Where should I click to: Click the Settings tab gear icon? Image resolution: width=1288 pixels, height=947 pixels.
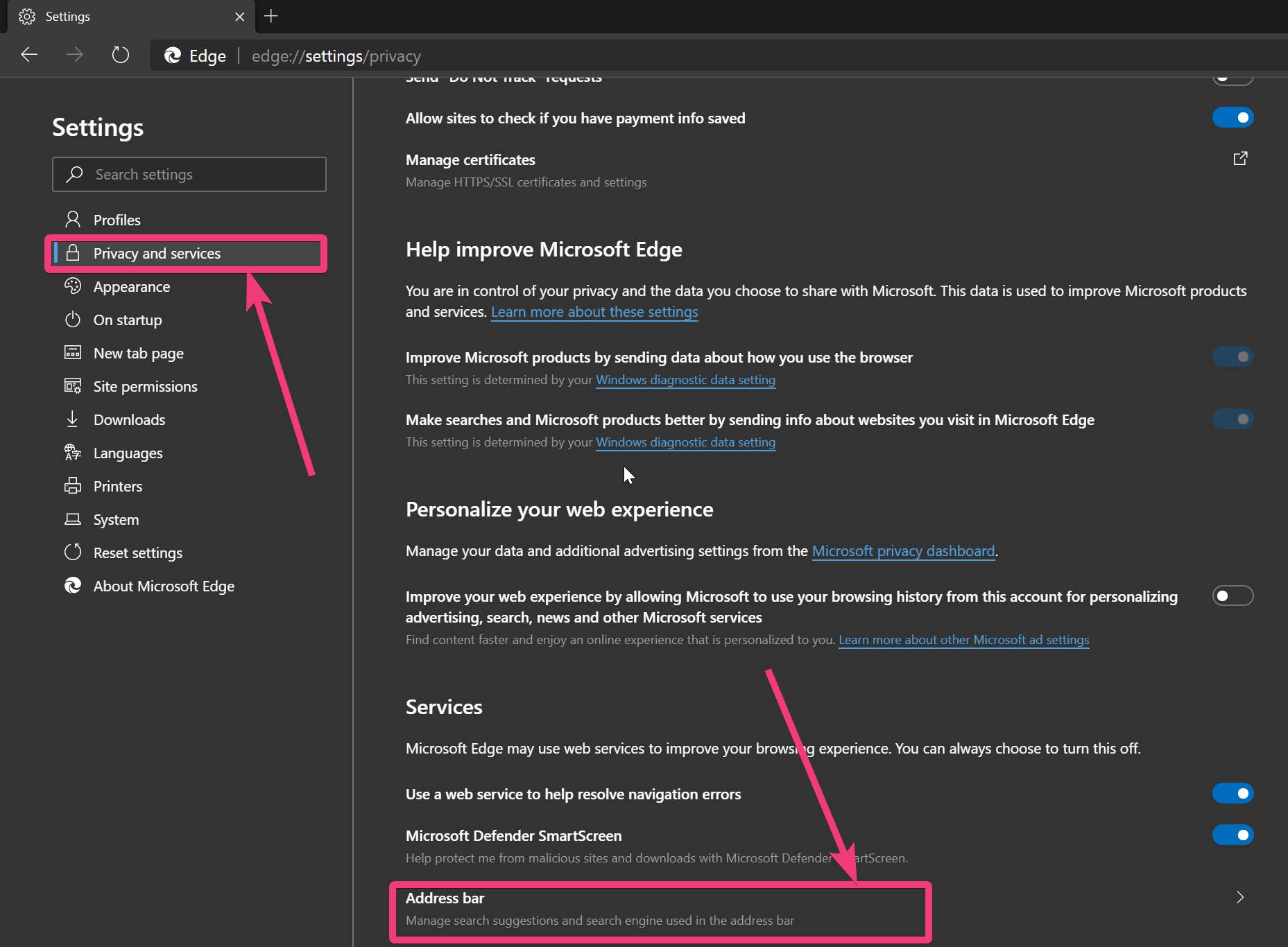(x=27, y=17)
